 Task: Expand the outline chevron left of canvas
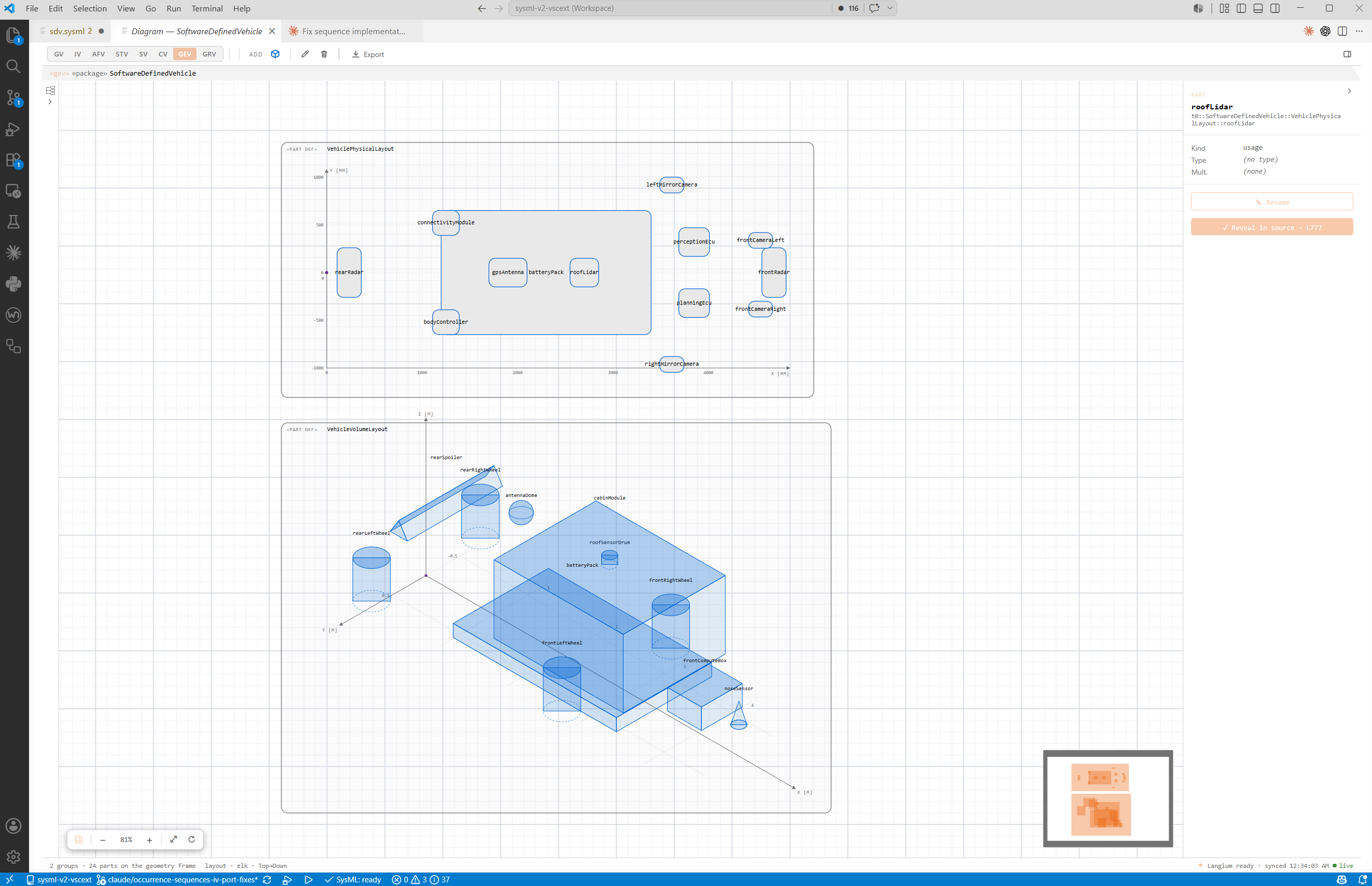pyautogui.click(x=50, y=102)
